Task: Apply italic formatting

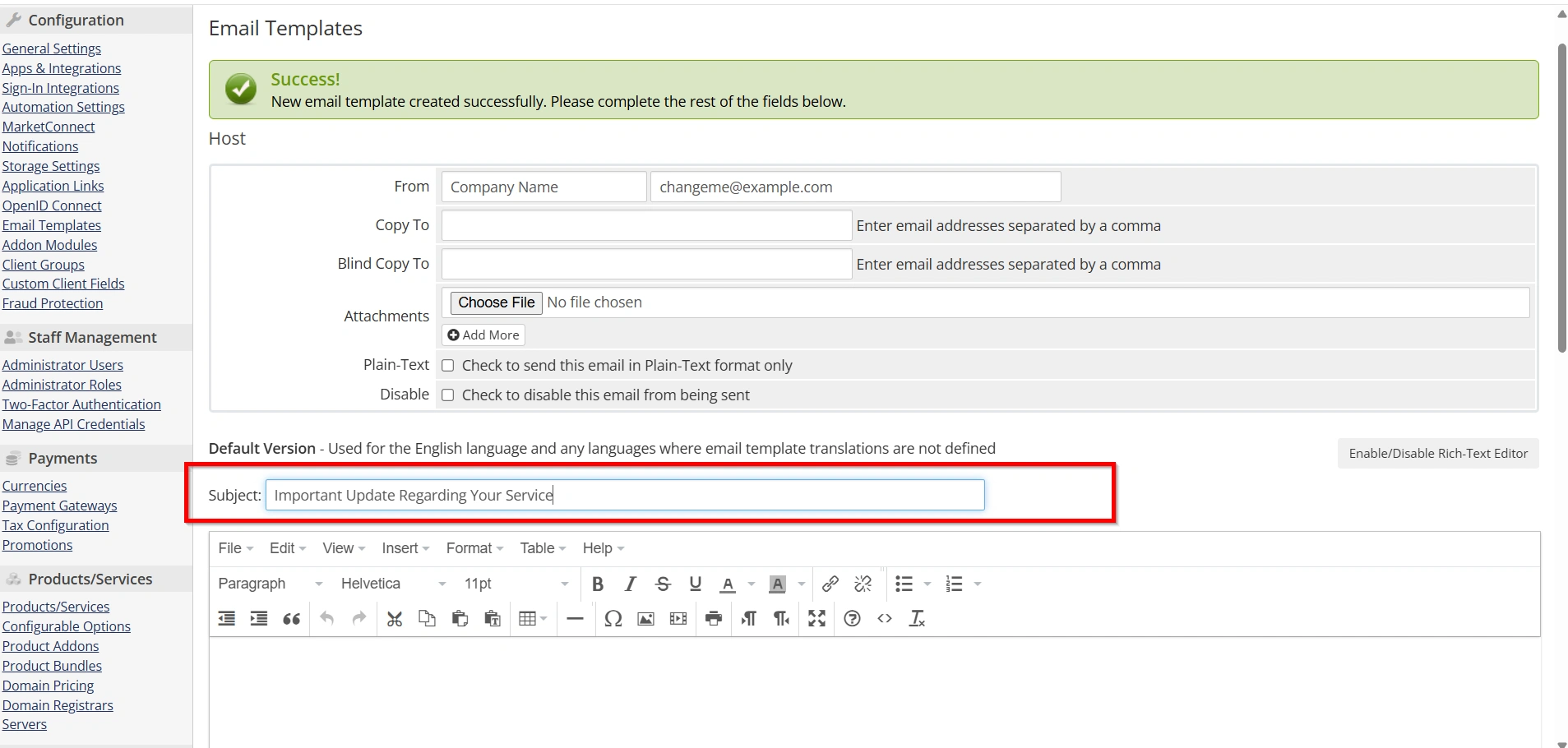Action: [x=630, y=584]
